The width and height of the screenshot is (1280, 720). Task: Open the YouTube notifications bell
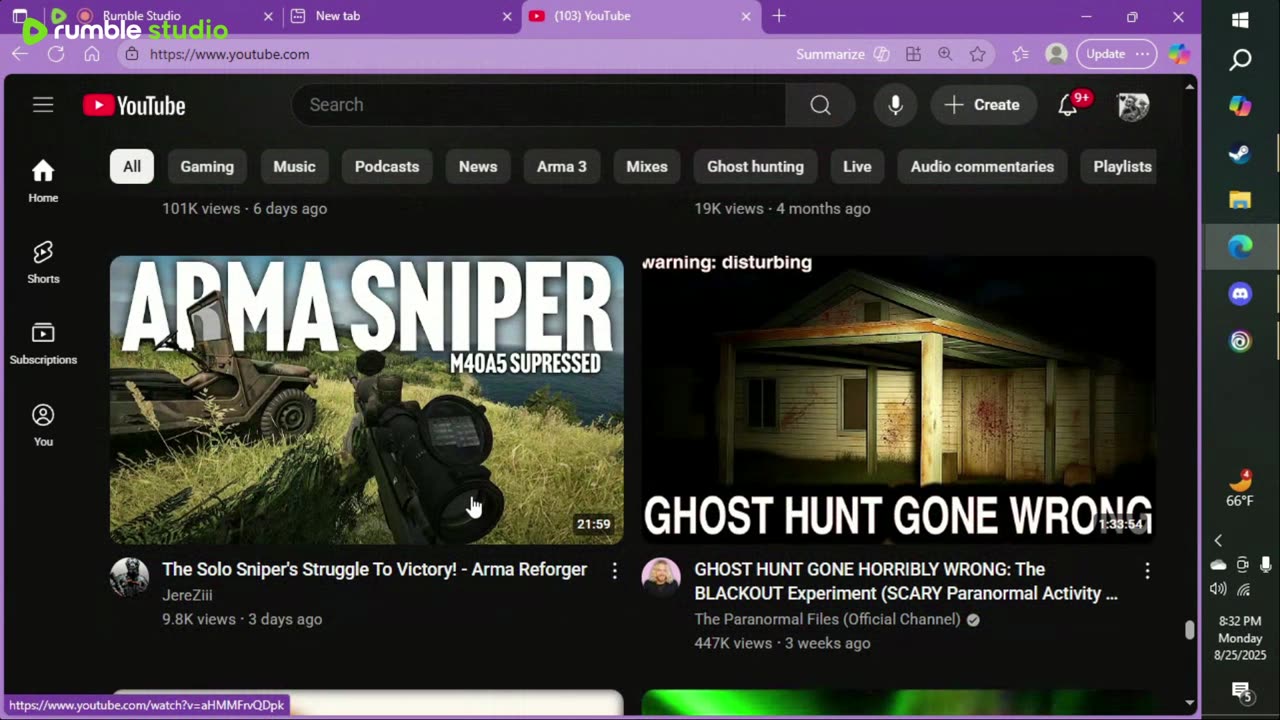[1068, 105]
